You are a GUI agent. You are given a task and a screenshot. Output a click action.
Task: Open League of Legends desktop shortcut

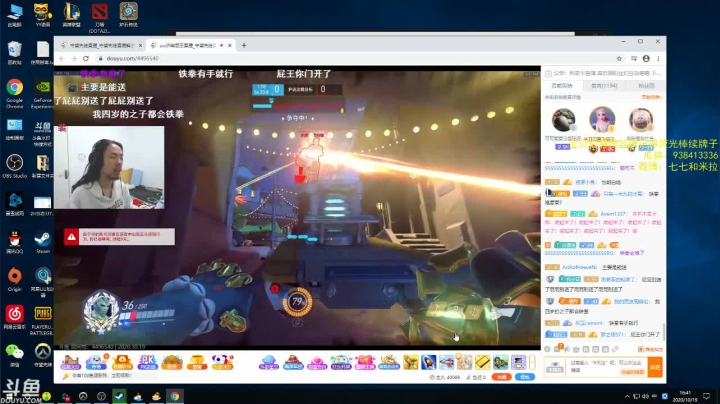71,15
